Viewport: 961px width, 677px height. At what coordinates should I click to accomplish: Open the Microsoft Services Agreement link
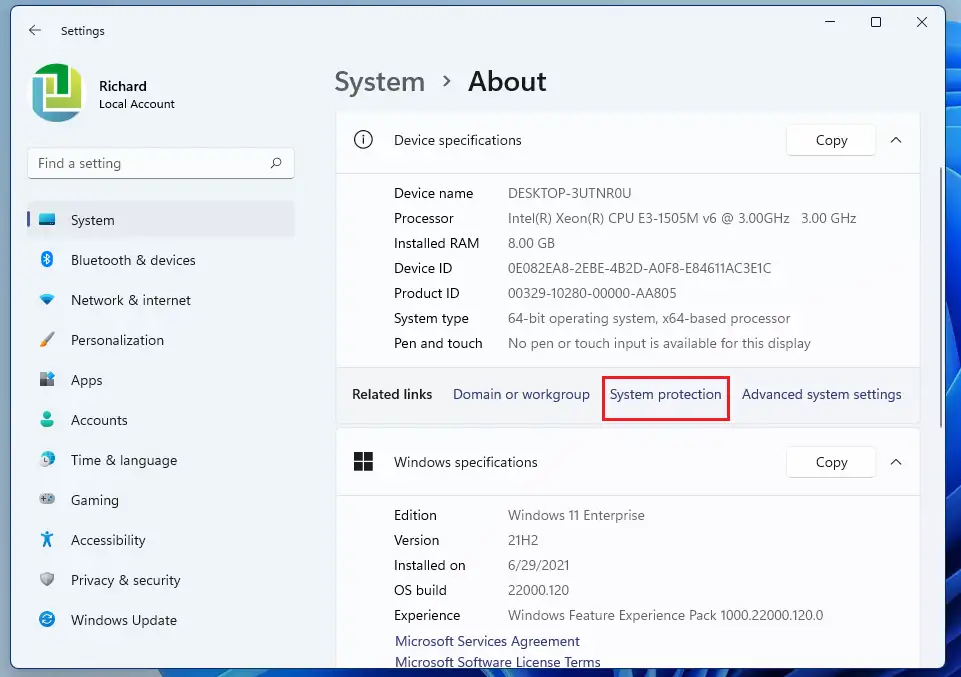(487, 641)
